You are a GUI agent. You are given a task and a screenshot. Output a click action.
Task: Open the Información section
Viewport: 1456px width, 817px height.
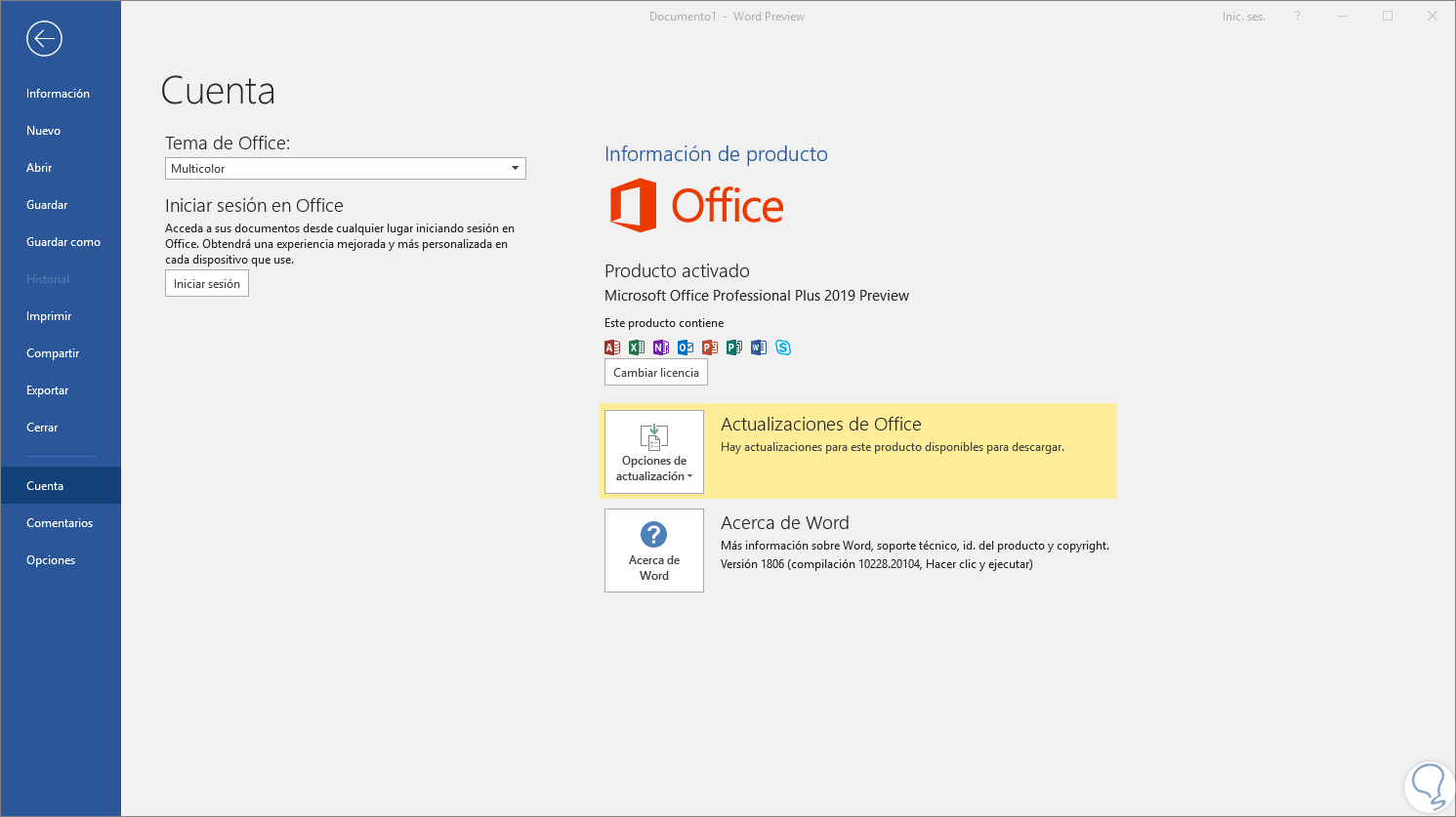pyautogui.click(x=58, y=94)
